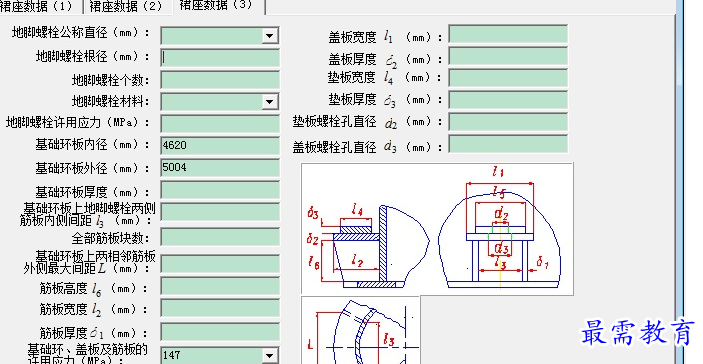
Task: Click the 地脚螺栓许用应力 input field
Action: pos(220,124)
